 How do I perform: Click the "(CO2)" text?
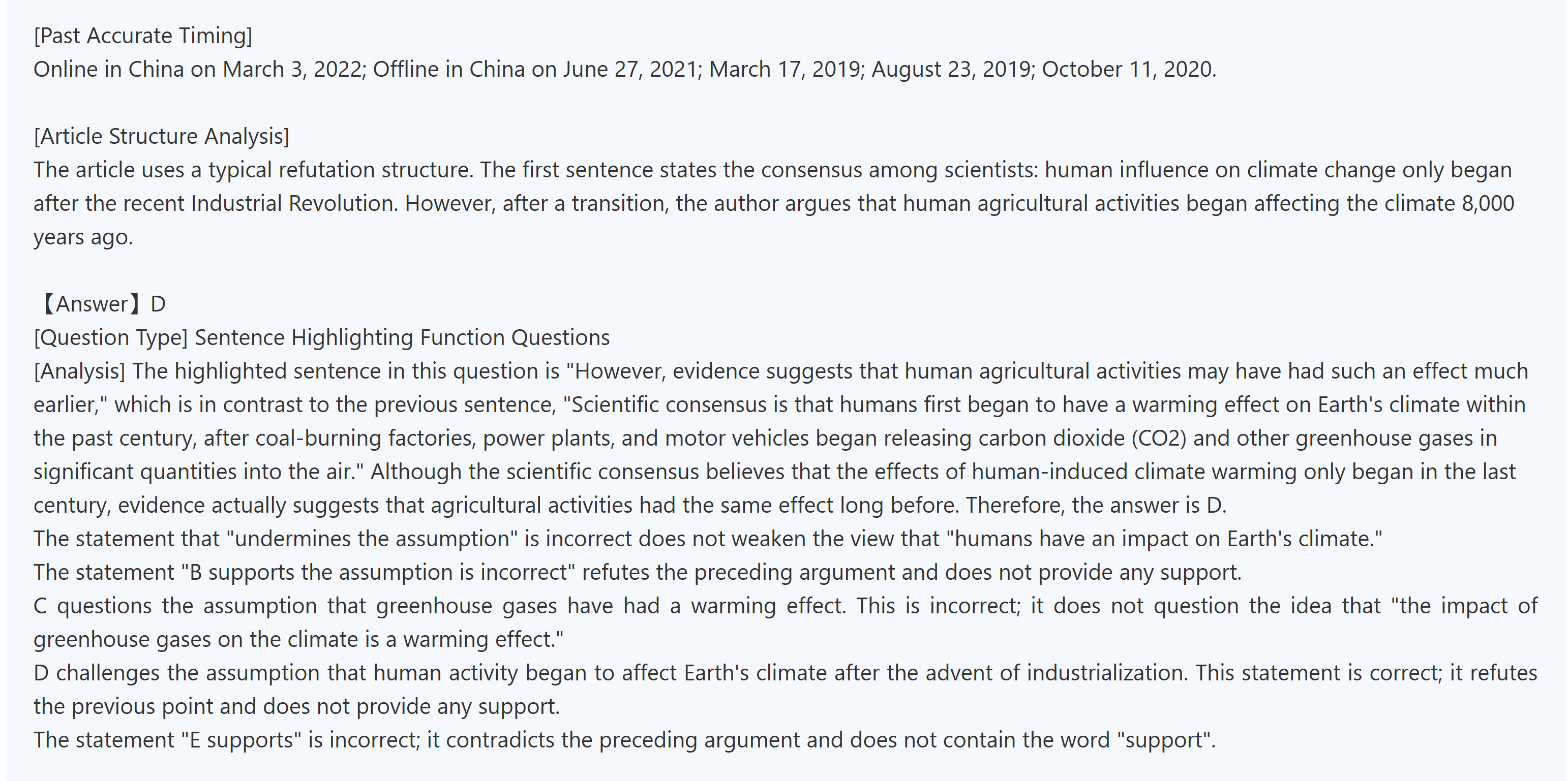pos(1158,438)
